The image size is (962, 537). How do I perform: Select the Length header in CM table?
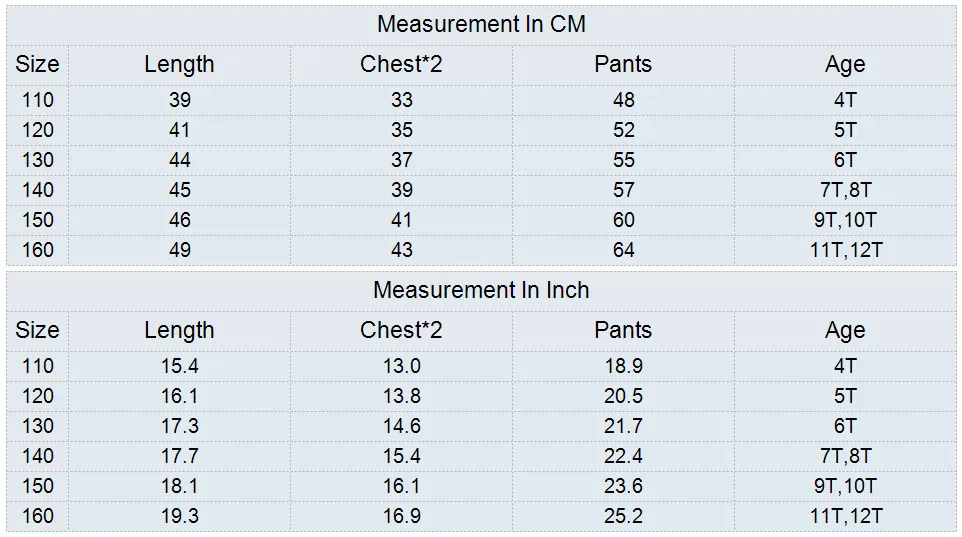pos(179,64)
